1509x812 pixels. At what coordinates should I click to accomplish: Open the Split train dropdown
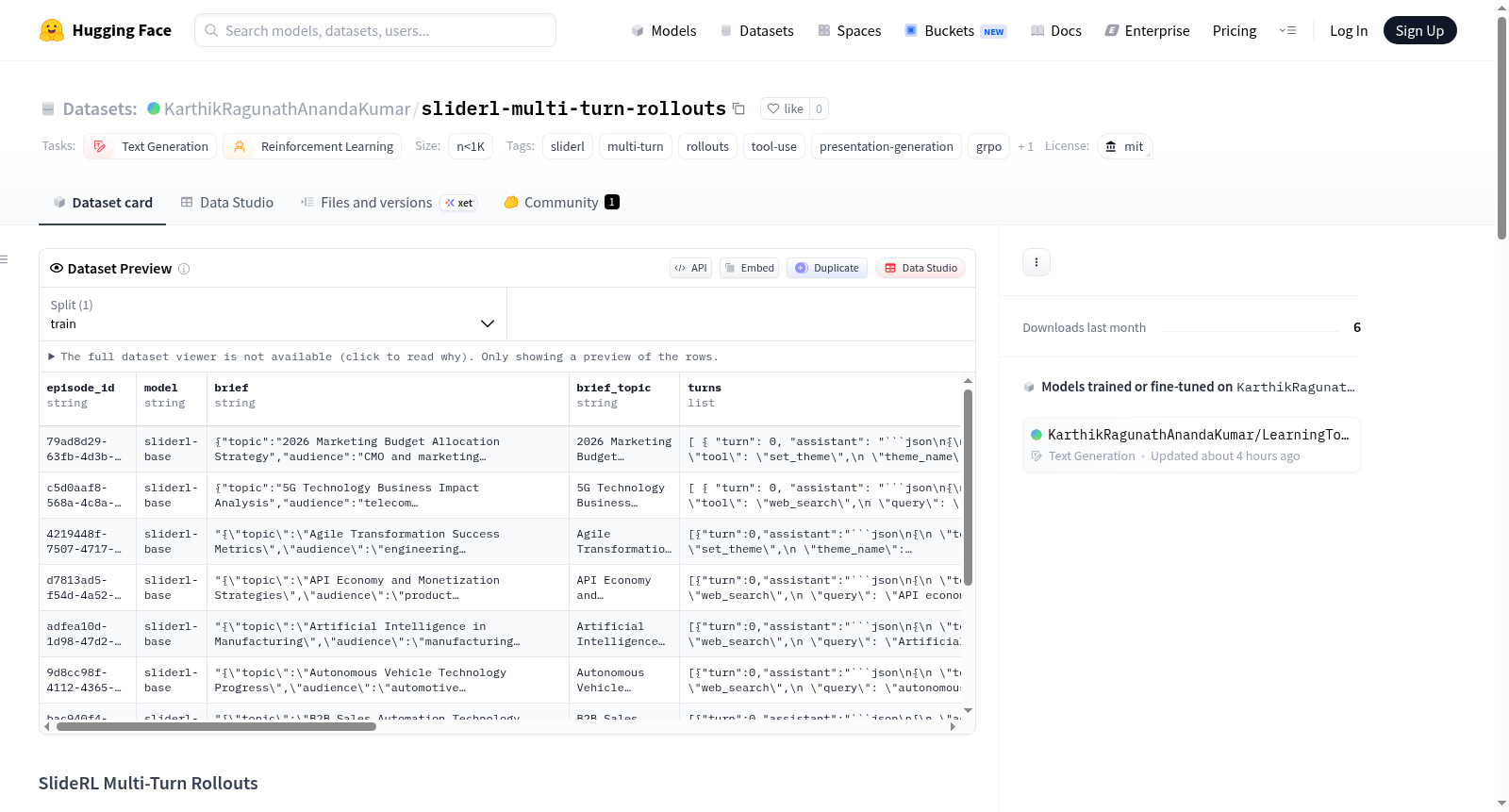273,314
